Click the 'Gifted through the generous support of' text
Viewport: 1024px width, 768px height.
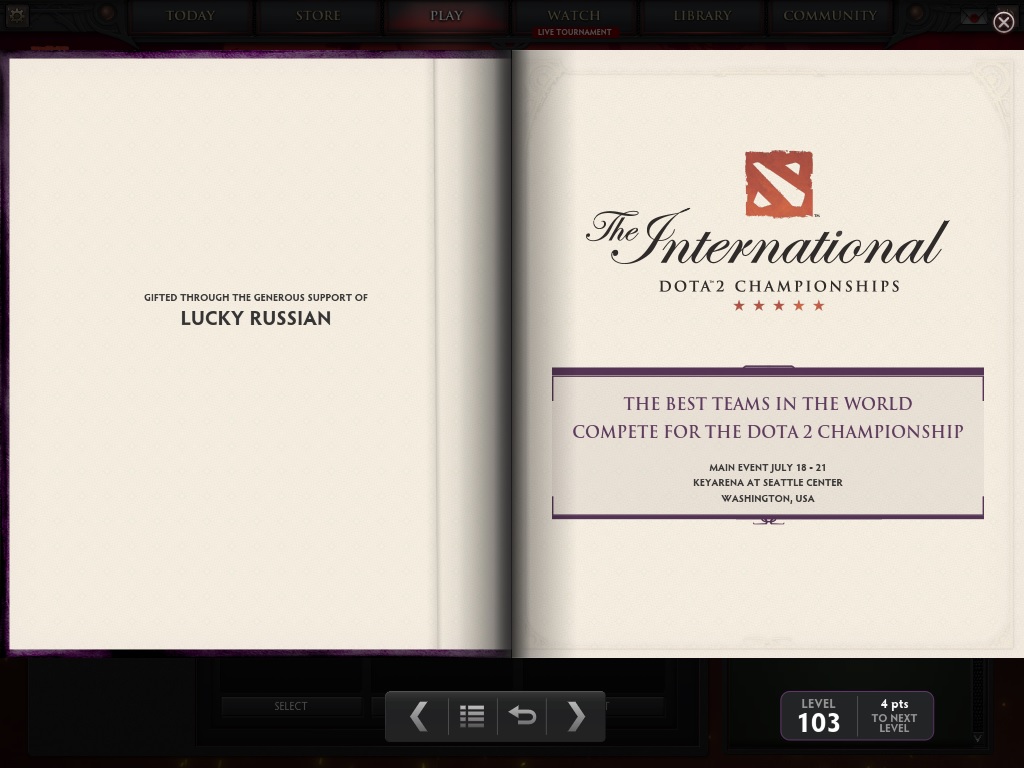tap(256, 297)
